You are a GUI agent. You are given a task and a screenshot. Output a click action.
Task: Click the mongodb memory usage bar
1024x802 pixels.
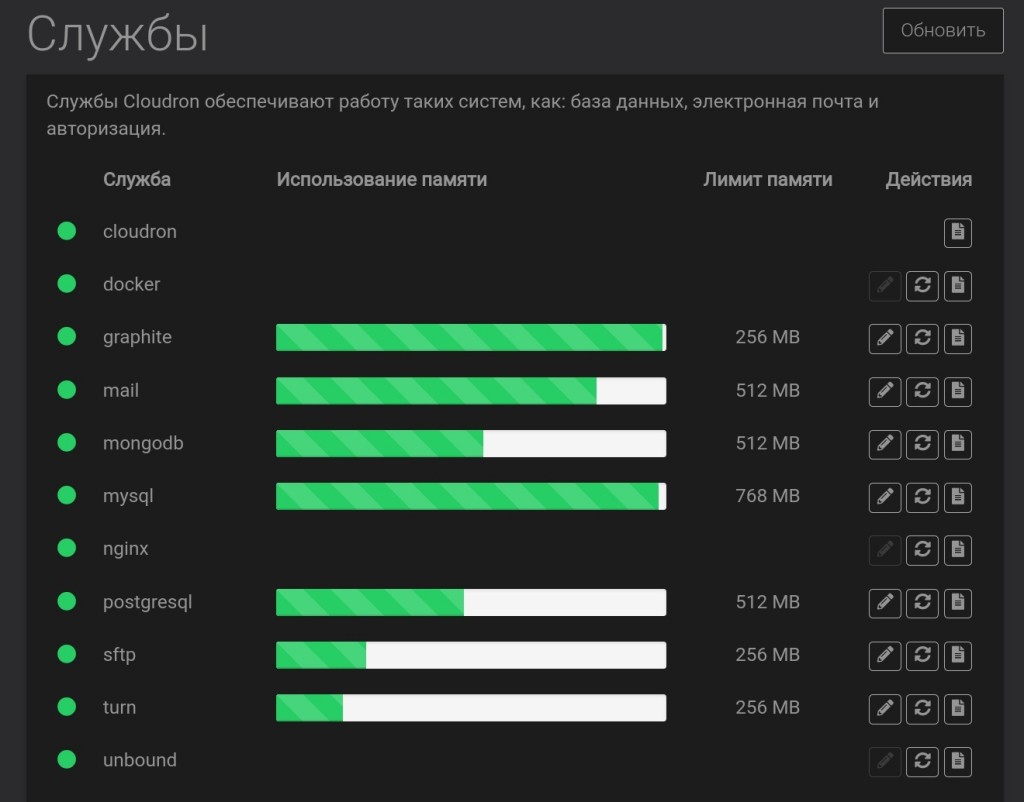pos(471,443)
